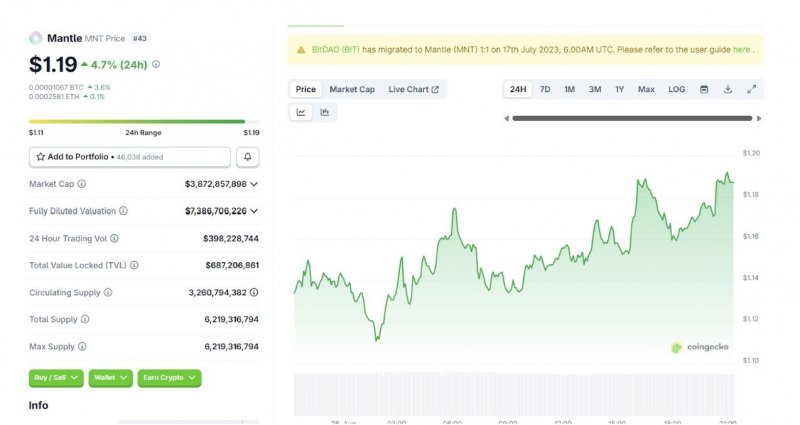Viewport: 800px width, 425px height.
Task: Select the Market Cap chart tab
Action: (x=352, y=89)
